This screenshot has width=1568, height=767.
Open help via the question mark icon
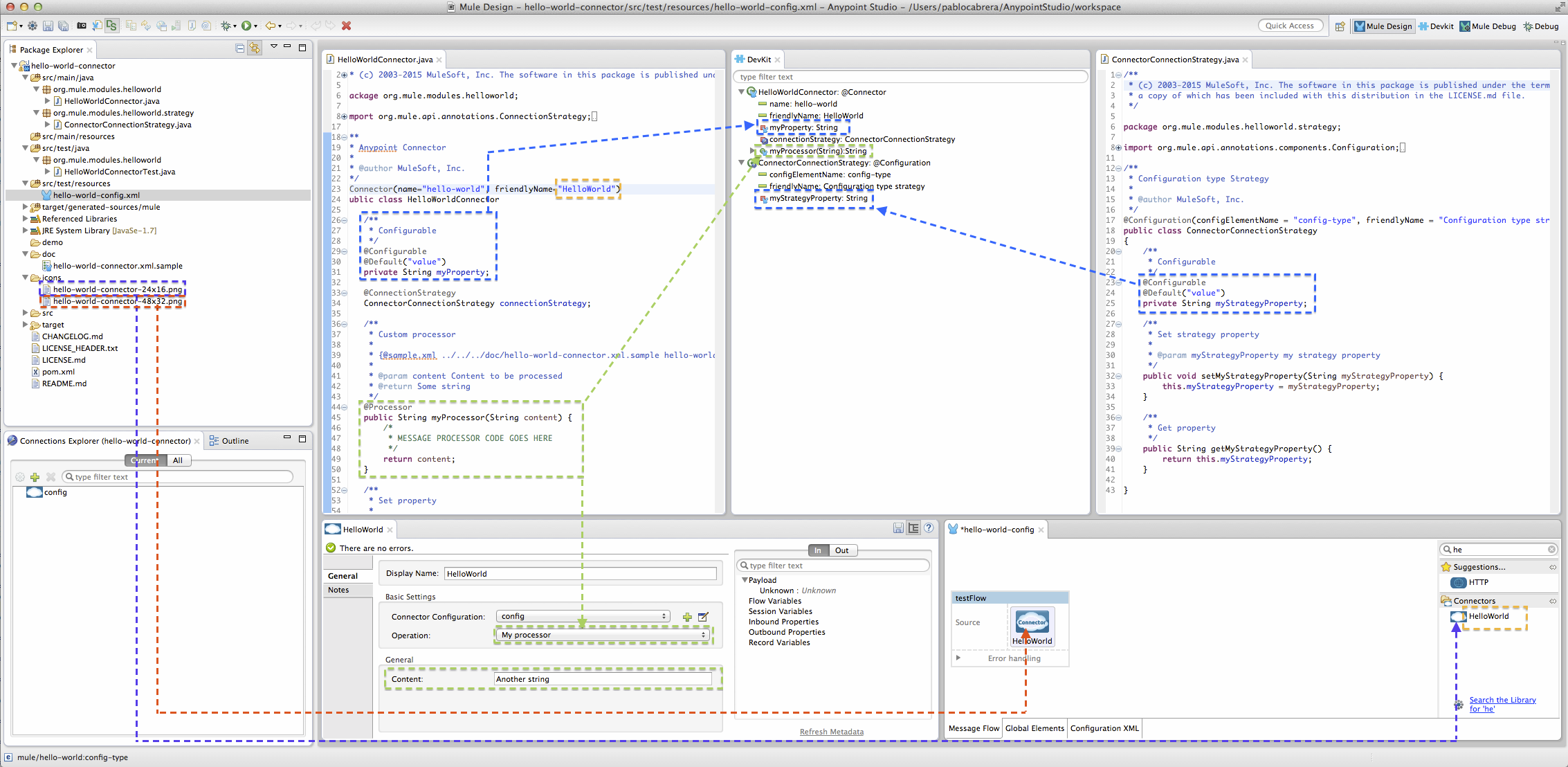(x=929, y=527)
